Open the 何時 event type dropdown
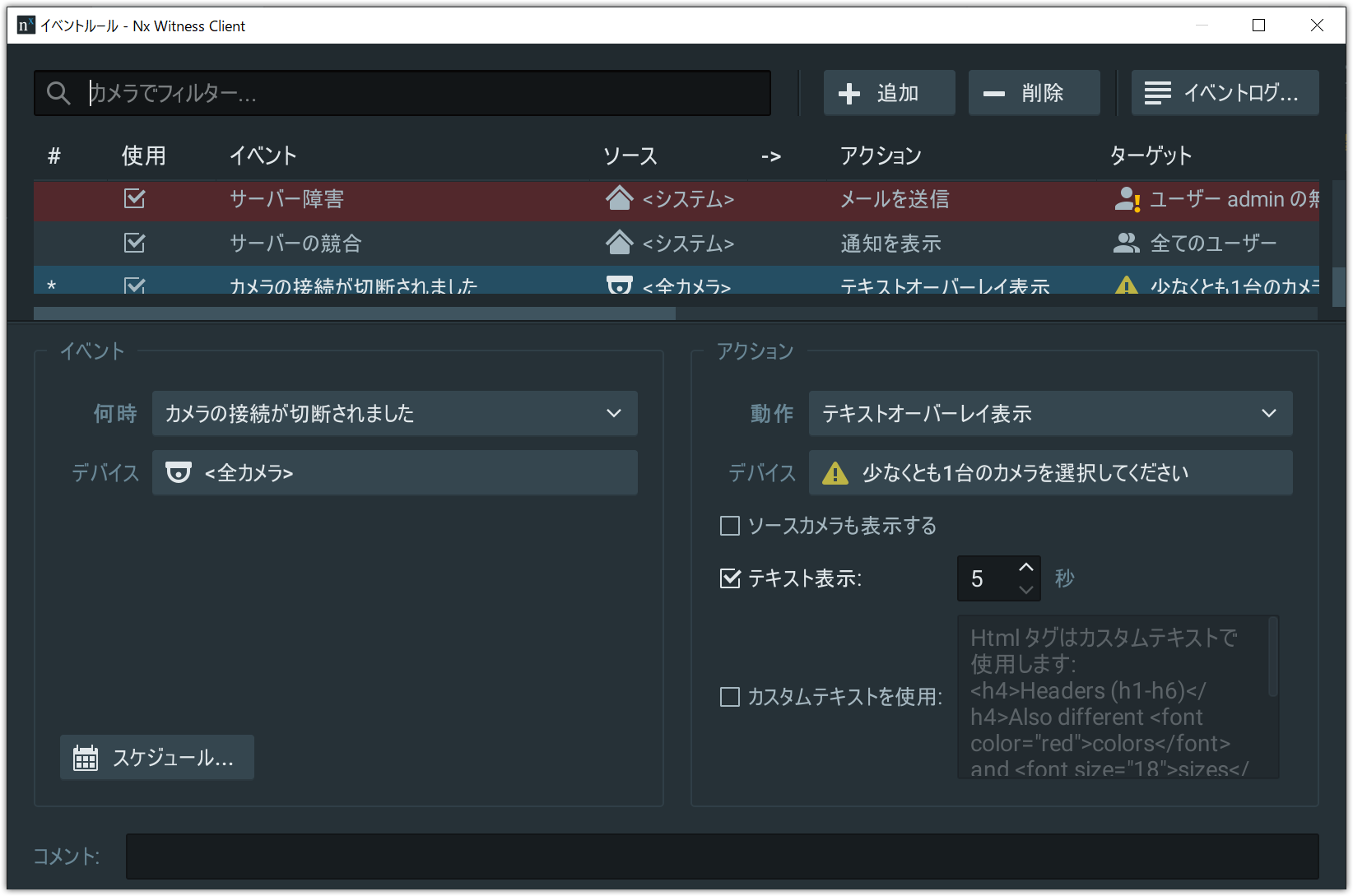This screenshot has height=896, width=1353. tap(394, 413)
